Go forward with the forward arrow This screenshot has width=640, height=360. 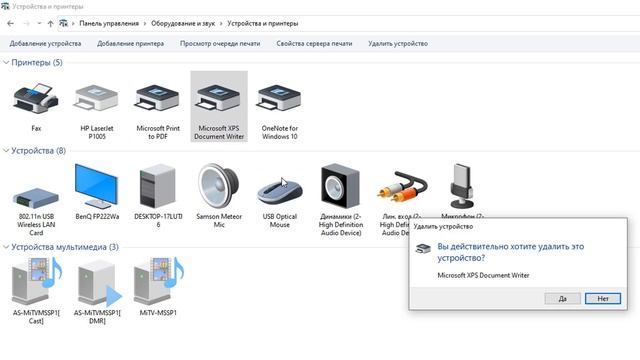pyautogui.click(x=27, y=24)
